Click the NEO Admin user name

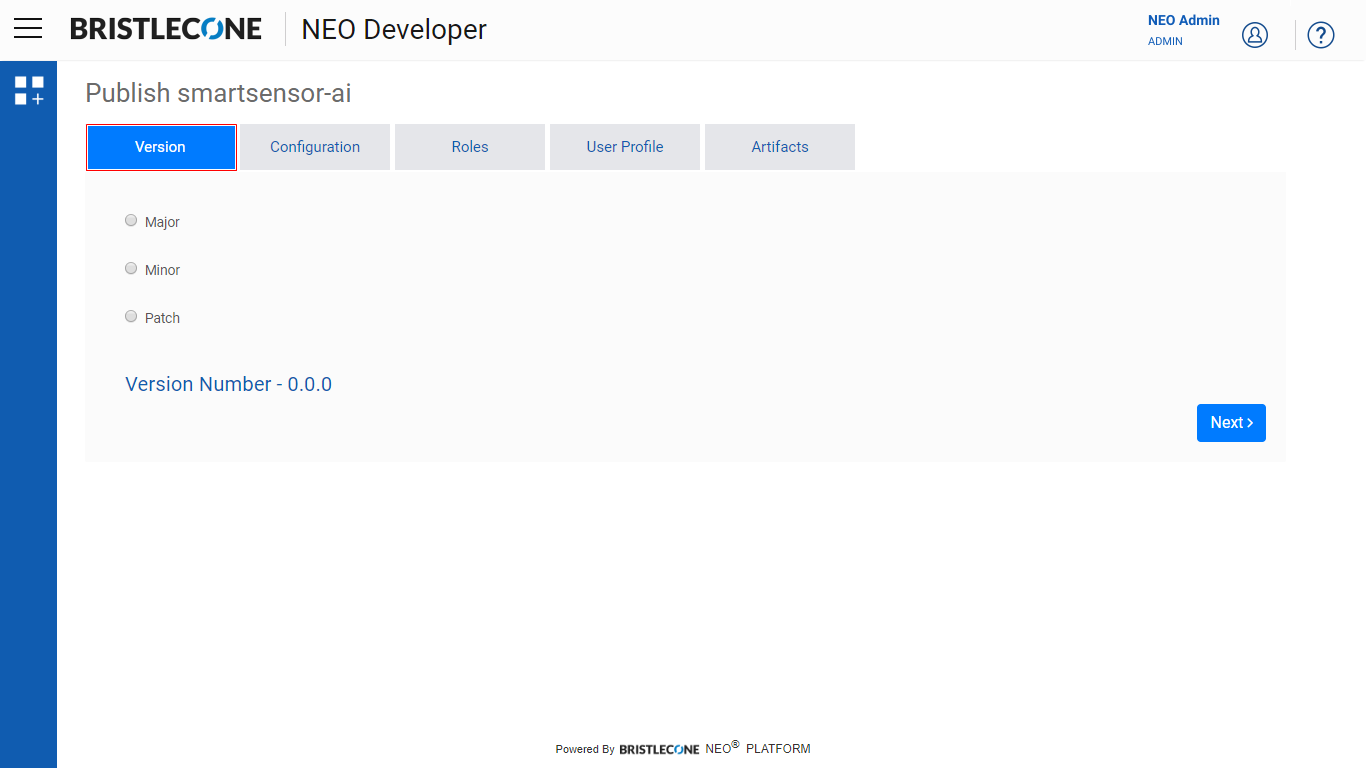1184,20
